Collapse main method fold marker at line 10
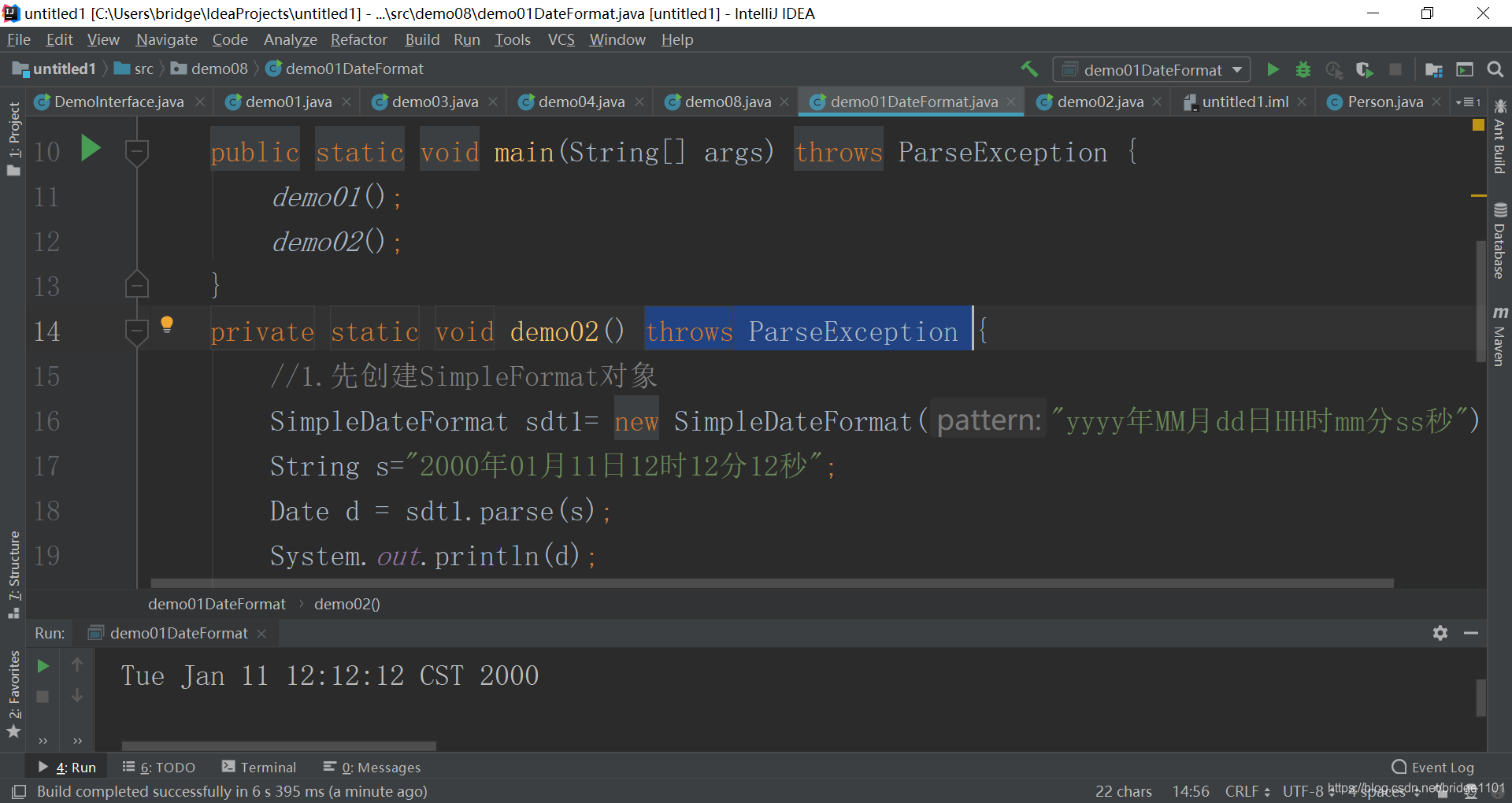This screenshot has width=1512, height=803. tap(137, 152)
